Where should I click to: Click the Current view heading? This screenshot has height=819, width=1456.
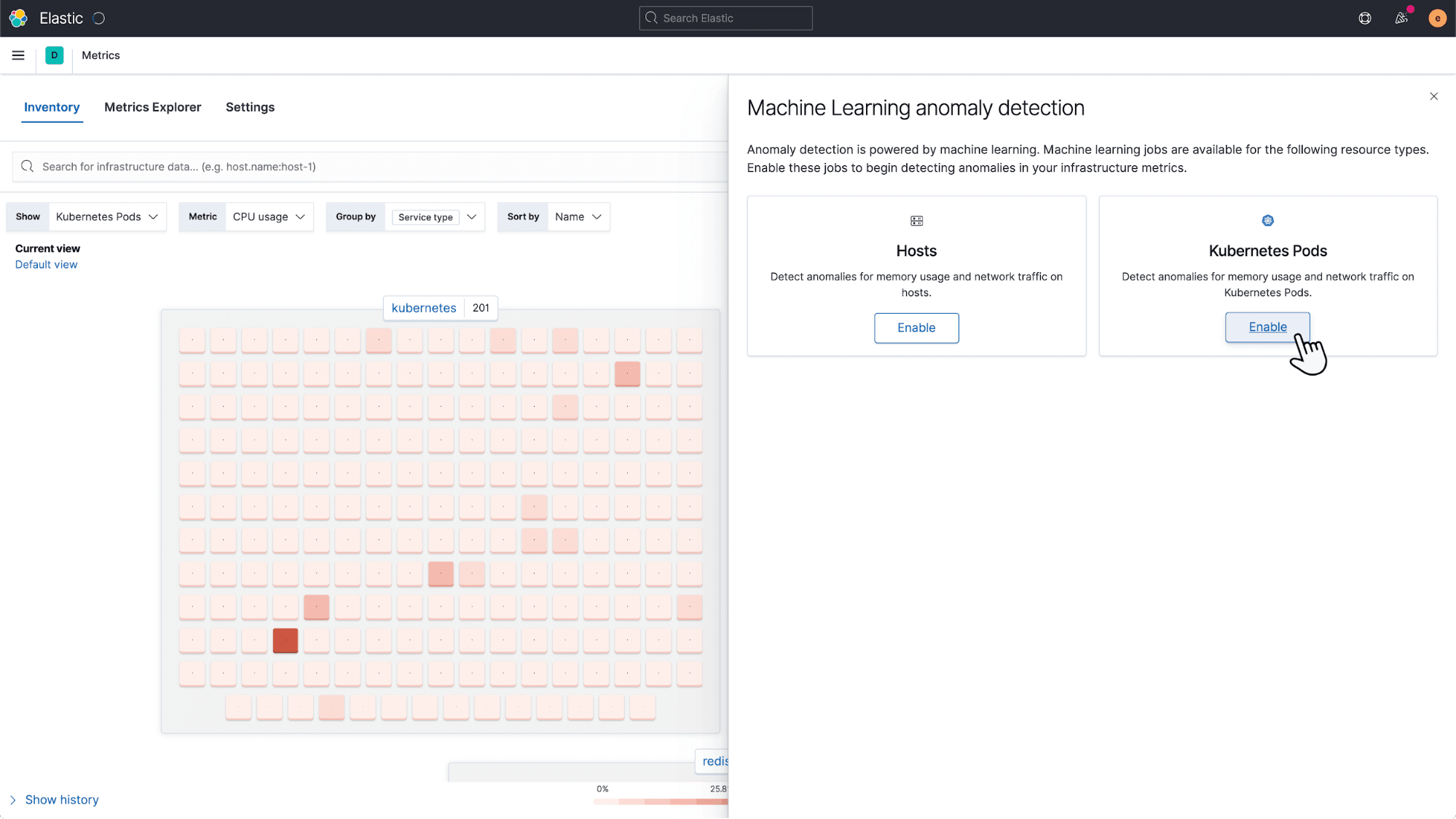47,248
